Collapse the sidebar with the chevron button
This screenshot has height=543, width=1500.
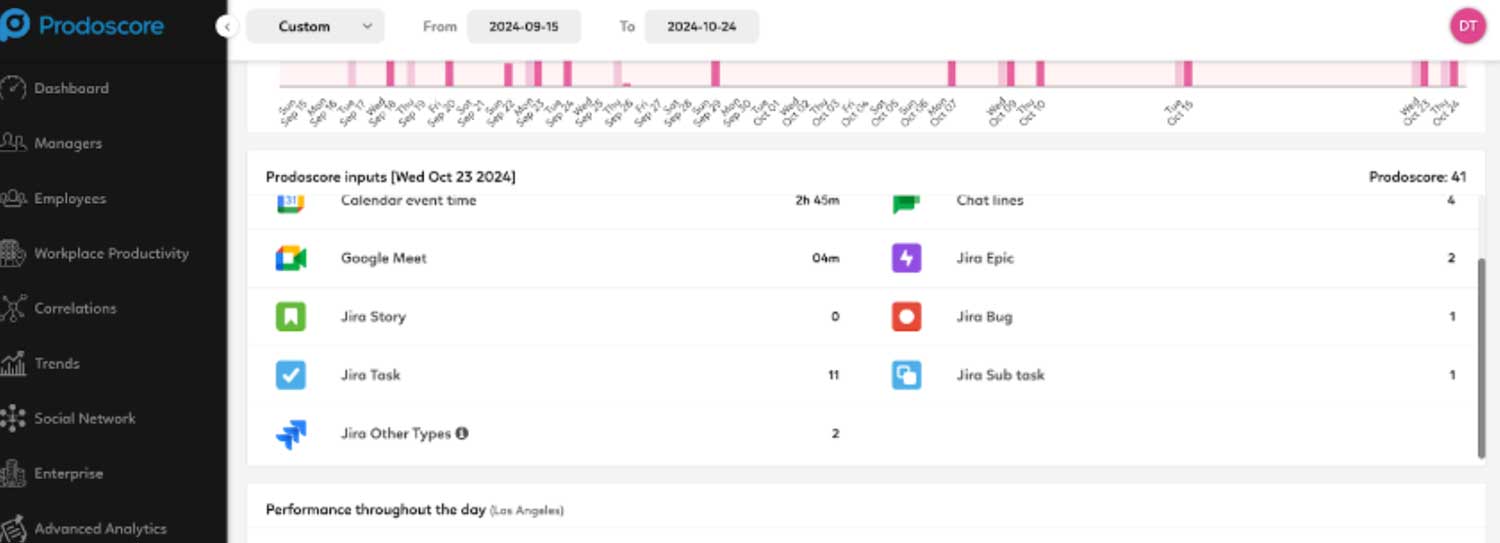(227, 27)
